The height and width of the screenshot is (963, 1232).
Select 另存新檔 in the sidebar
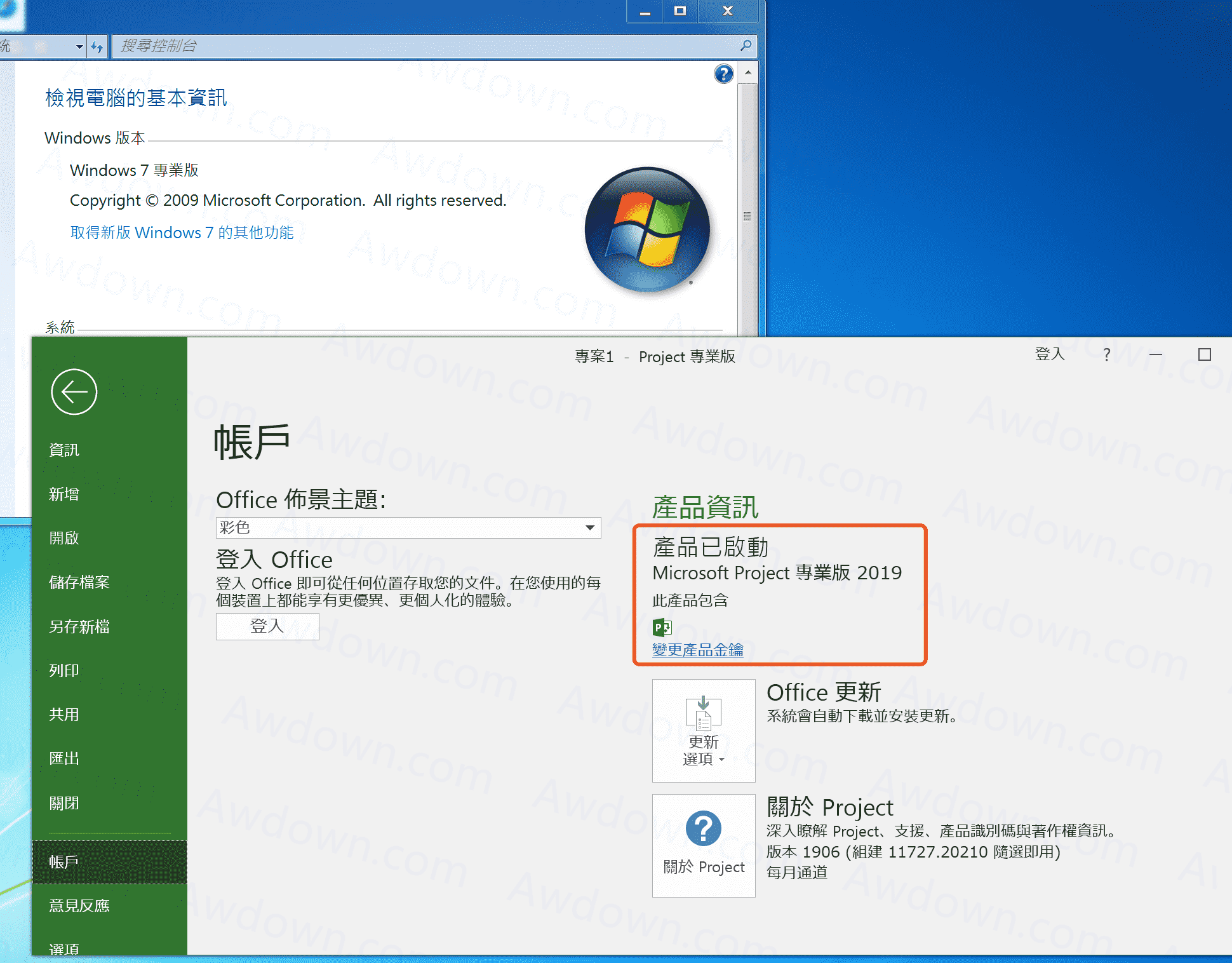tap(79, 626)
